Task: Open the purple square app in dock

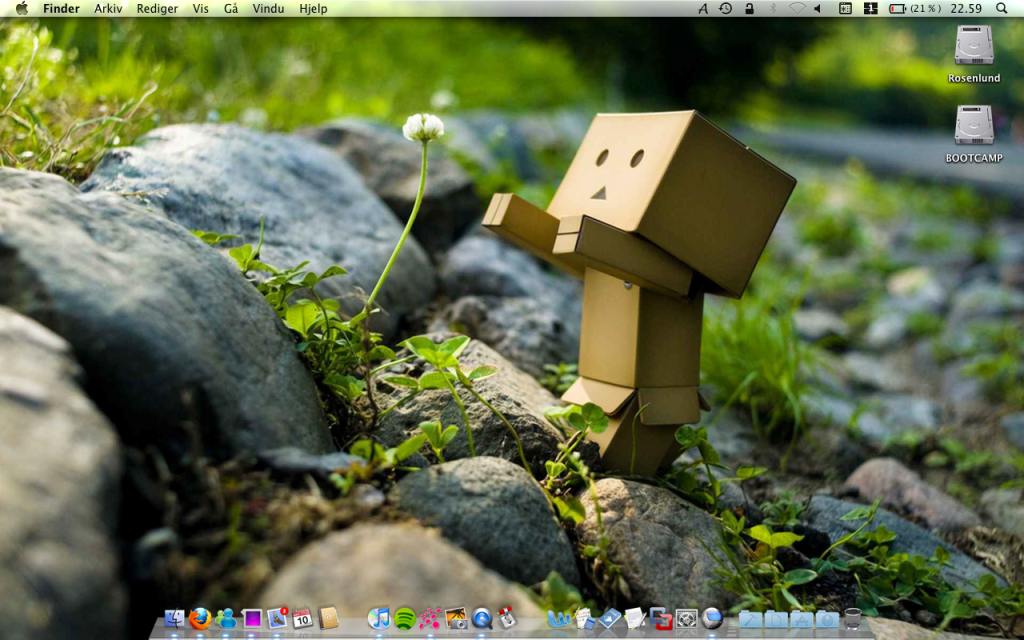Action: point(252,618)
